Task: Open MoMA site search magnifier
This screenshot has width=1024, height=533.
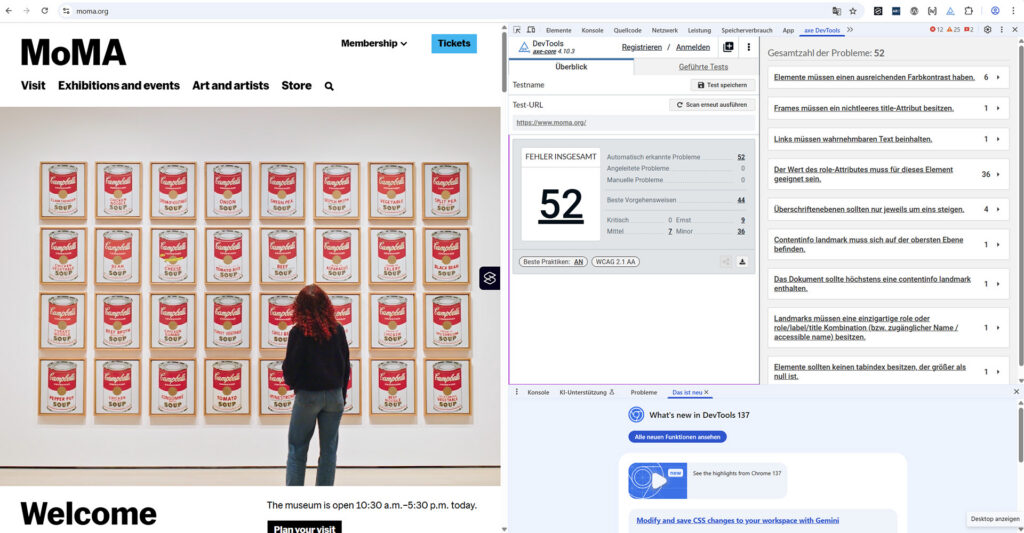Action: pos(329,86)
